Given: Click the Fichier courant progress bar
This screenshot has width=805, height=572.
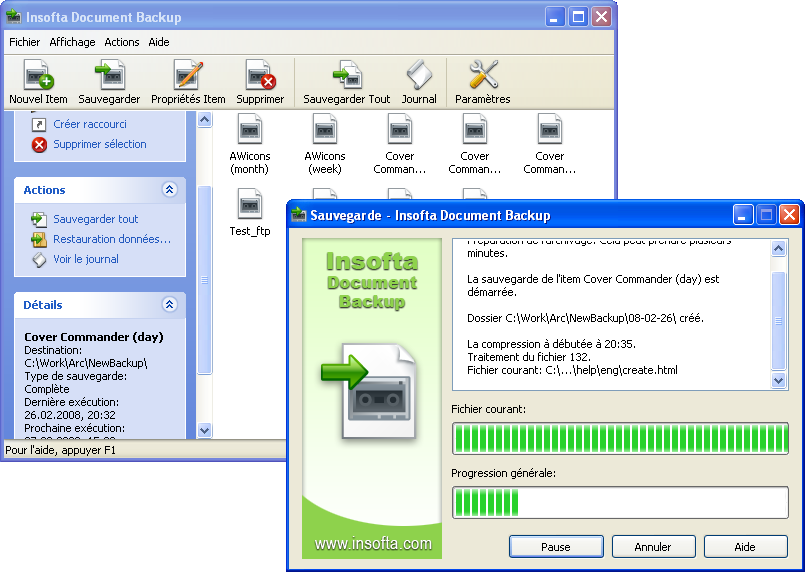Looking at the screenshot, I should [x=620, y=438].
